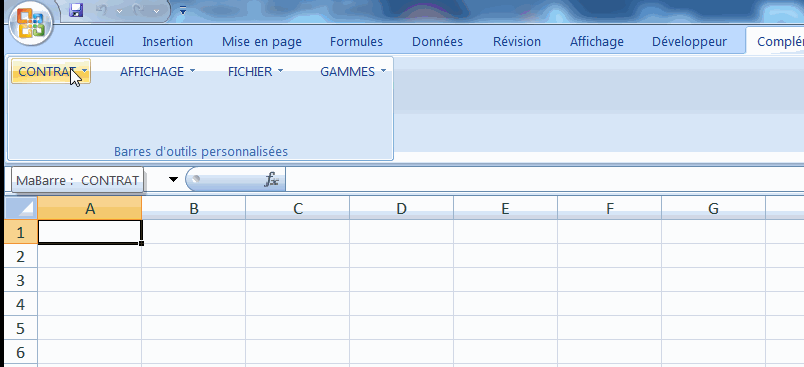Open the Office button menu

coord(31,23)
